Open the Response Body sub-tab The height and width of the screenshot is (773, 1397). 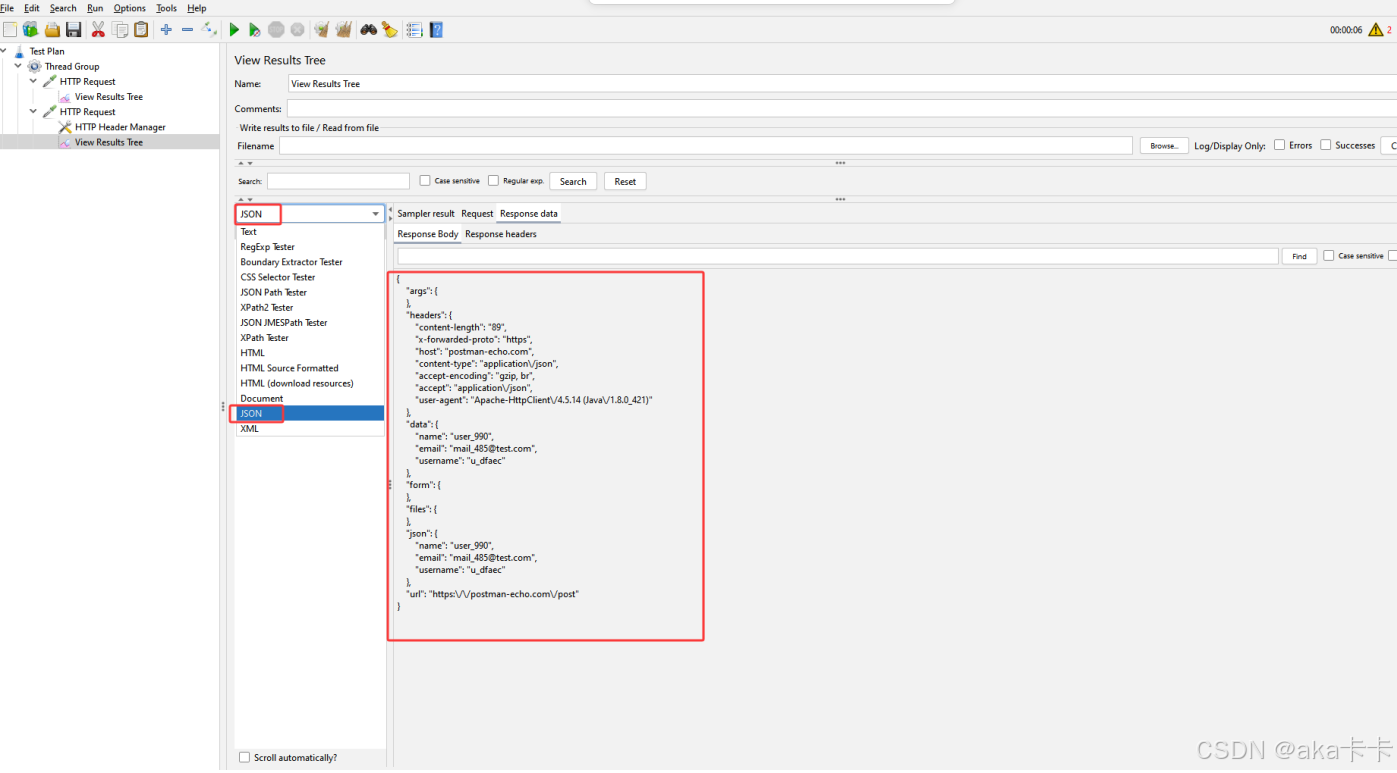click(428, 234)
